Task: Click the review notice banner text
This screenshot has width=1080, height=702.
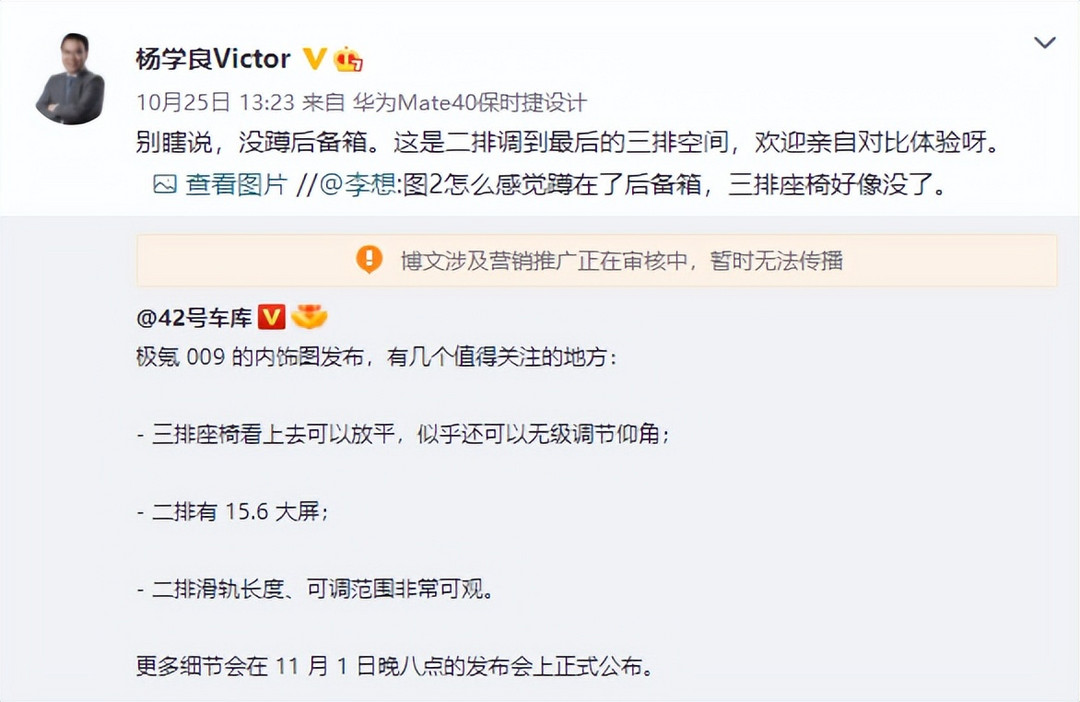Action: tap(622, 260)
